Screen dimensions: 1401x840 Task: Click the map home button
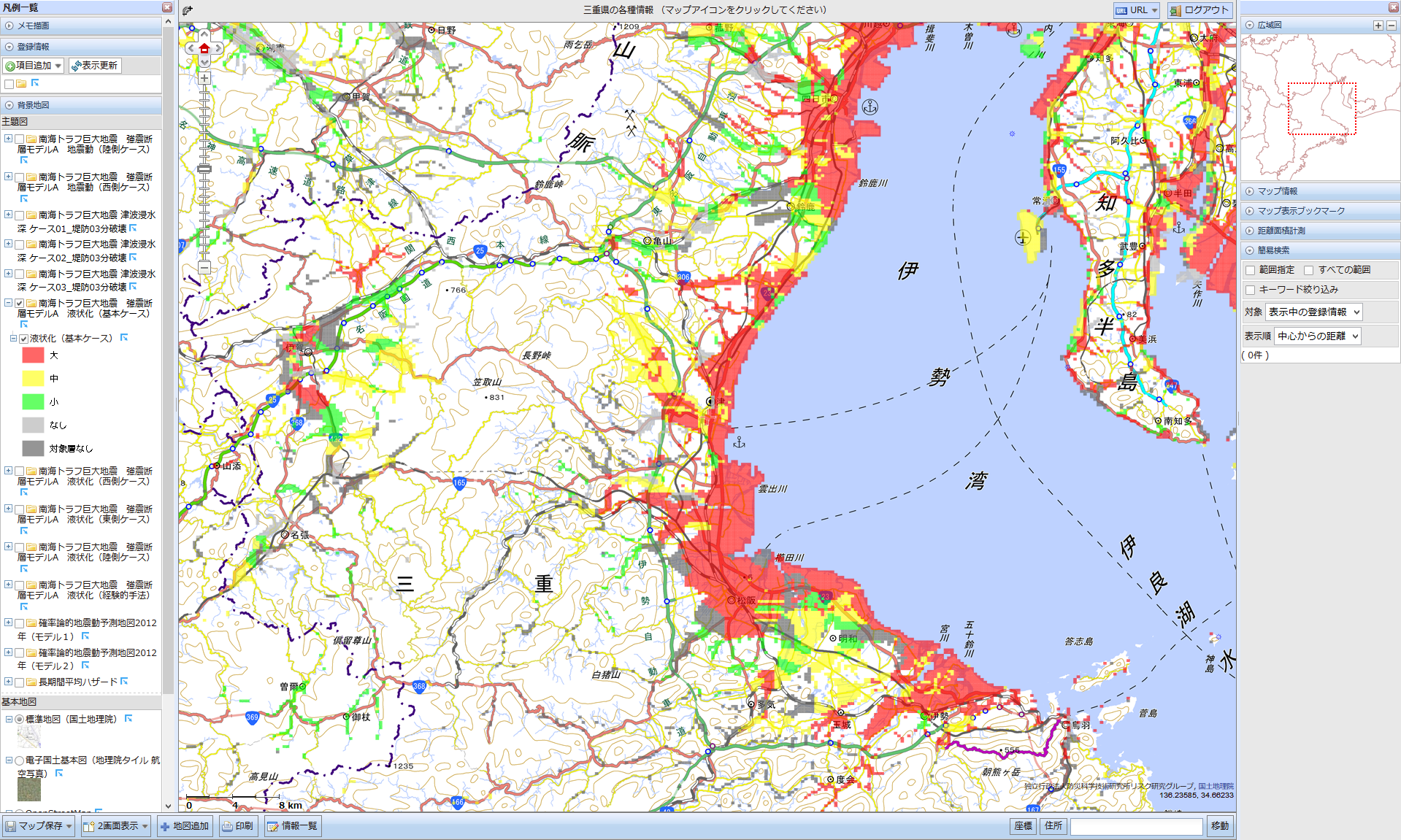click(204, 48)
